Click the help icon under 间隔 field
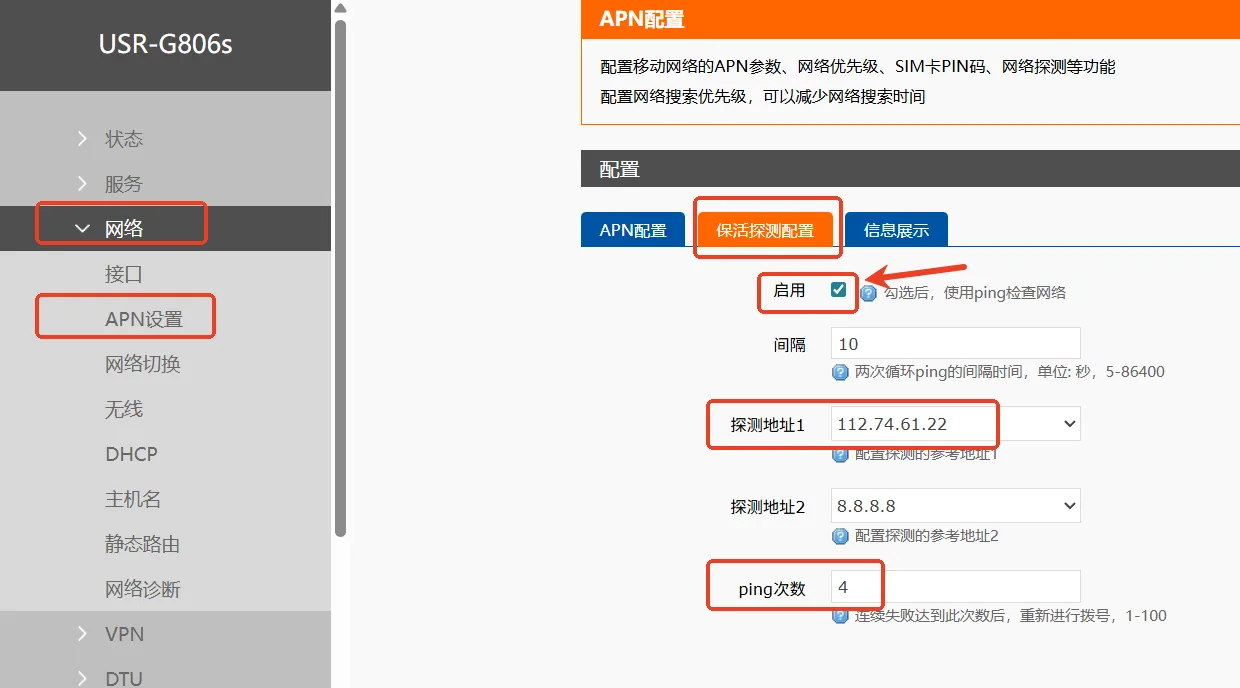This screenshot has height=688, width=1240. [841, 372]
